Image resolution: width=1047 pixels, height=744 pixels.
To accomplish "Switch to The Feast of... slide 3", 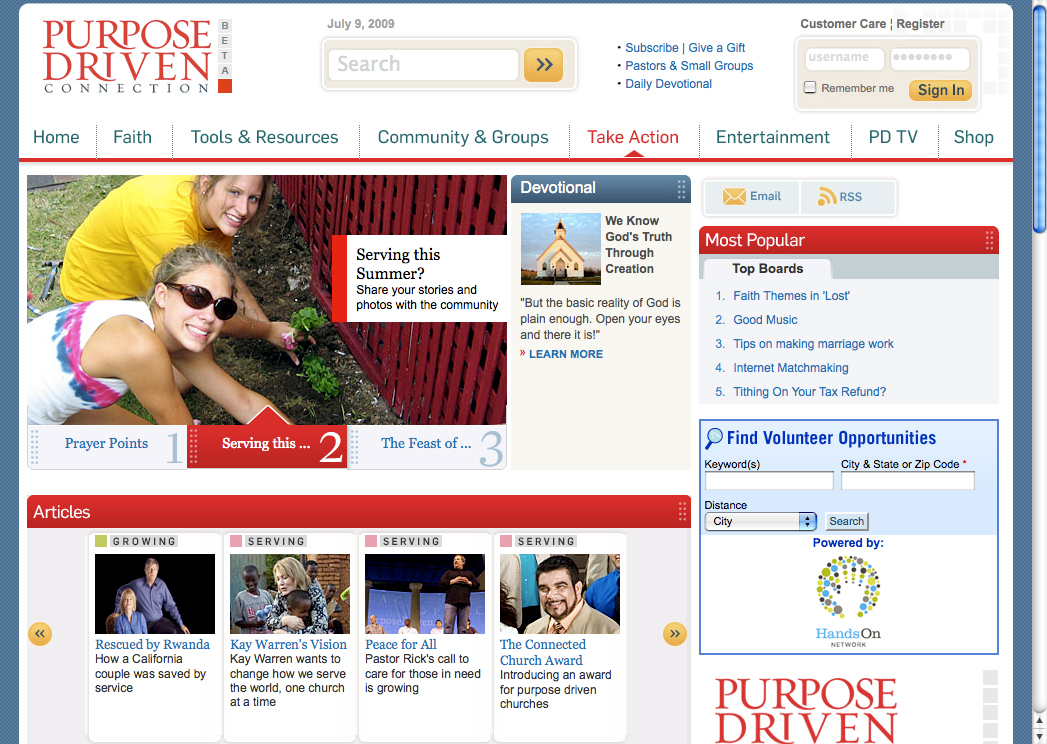I will pyautogui.click(x=427, y=447).
